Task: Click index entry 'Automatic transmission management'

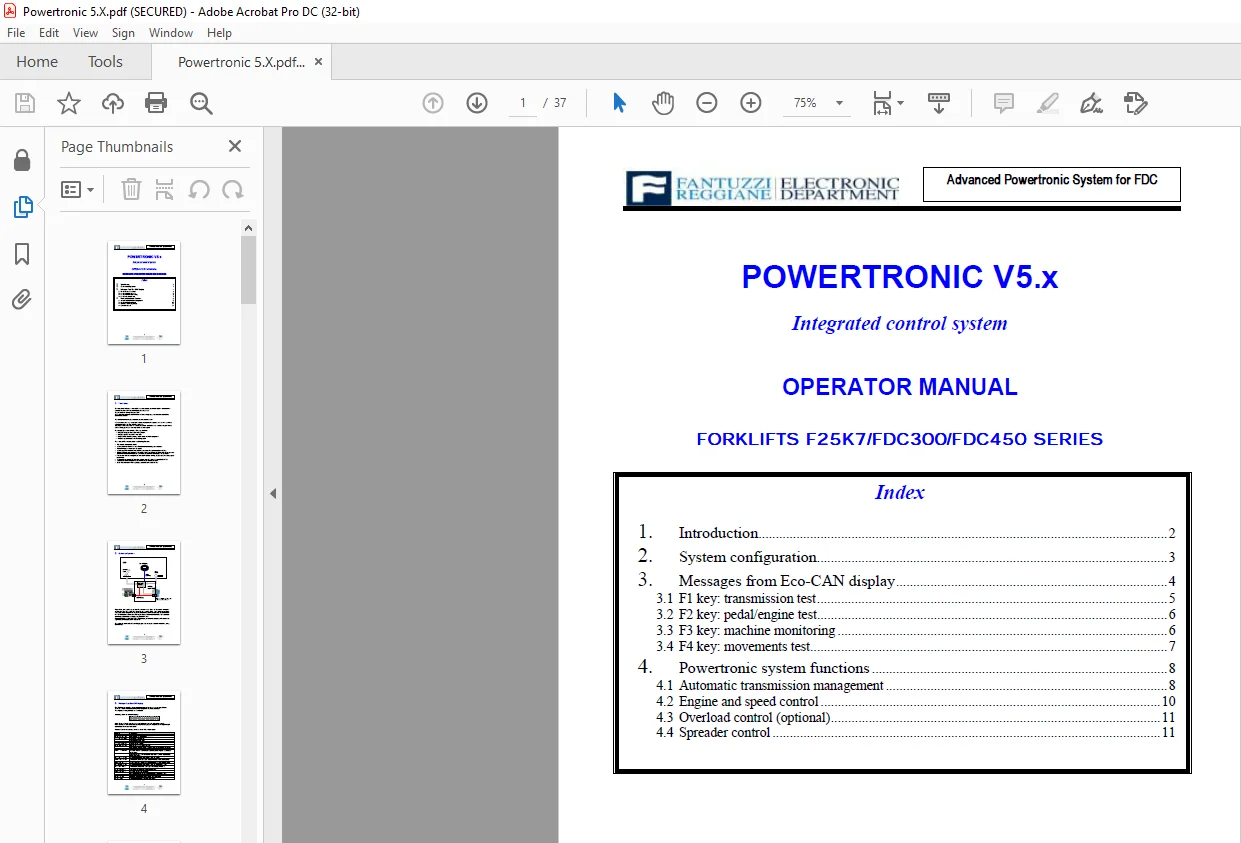Action: [x=781, y=686]
